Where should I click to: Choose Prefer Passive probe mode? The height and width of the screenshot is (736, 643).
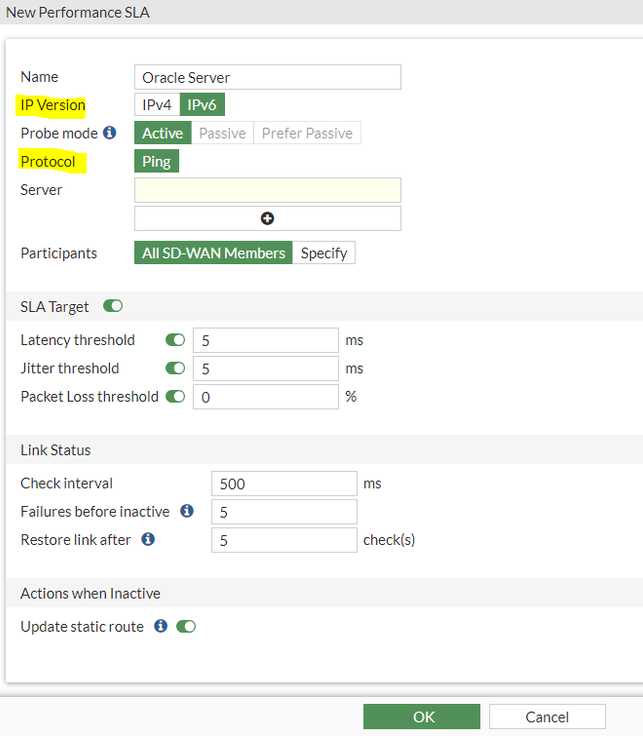coord(307,133)
